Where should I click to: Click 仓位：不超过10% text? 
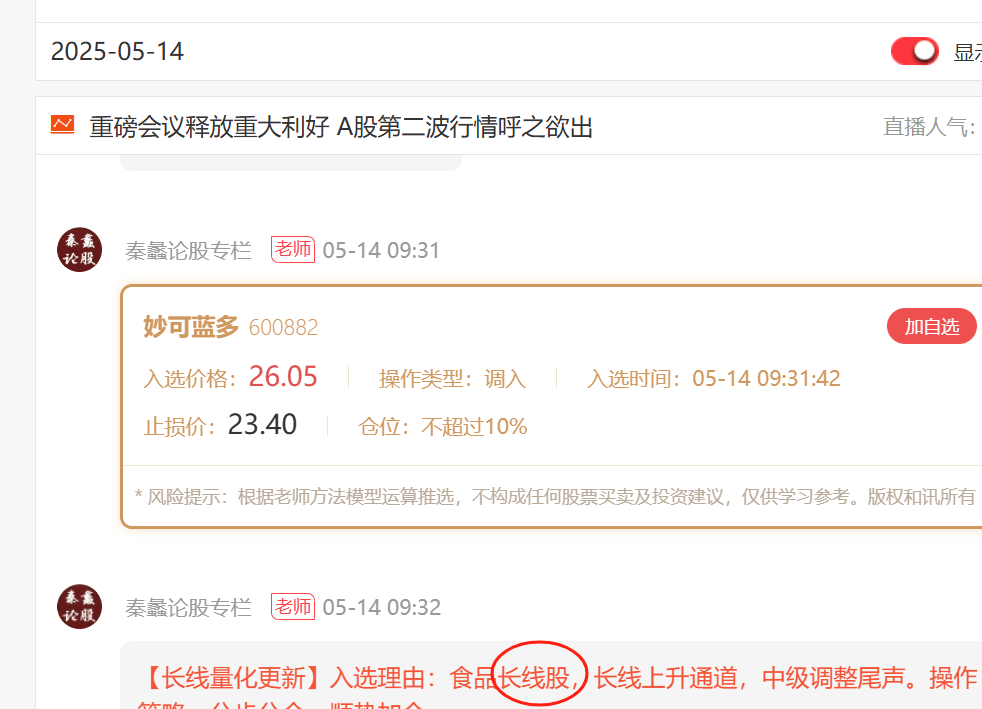(443, 427)
